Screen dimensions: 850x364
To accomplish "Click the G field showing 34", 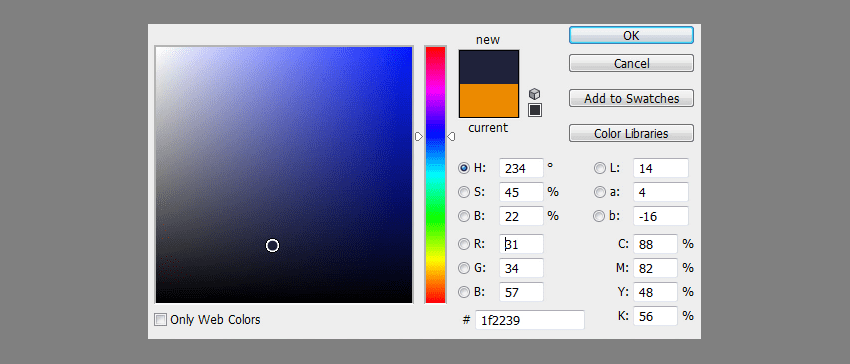I will (521, 268).
